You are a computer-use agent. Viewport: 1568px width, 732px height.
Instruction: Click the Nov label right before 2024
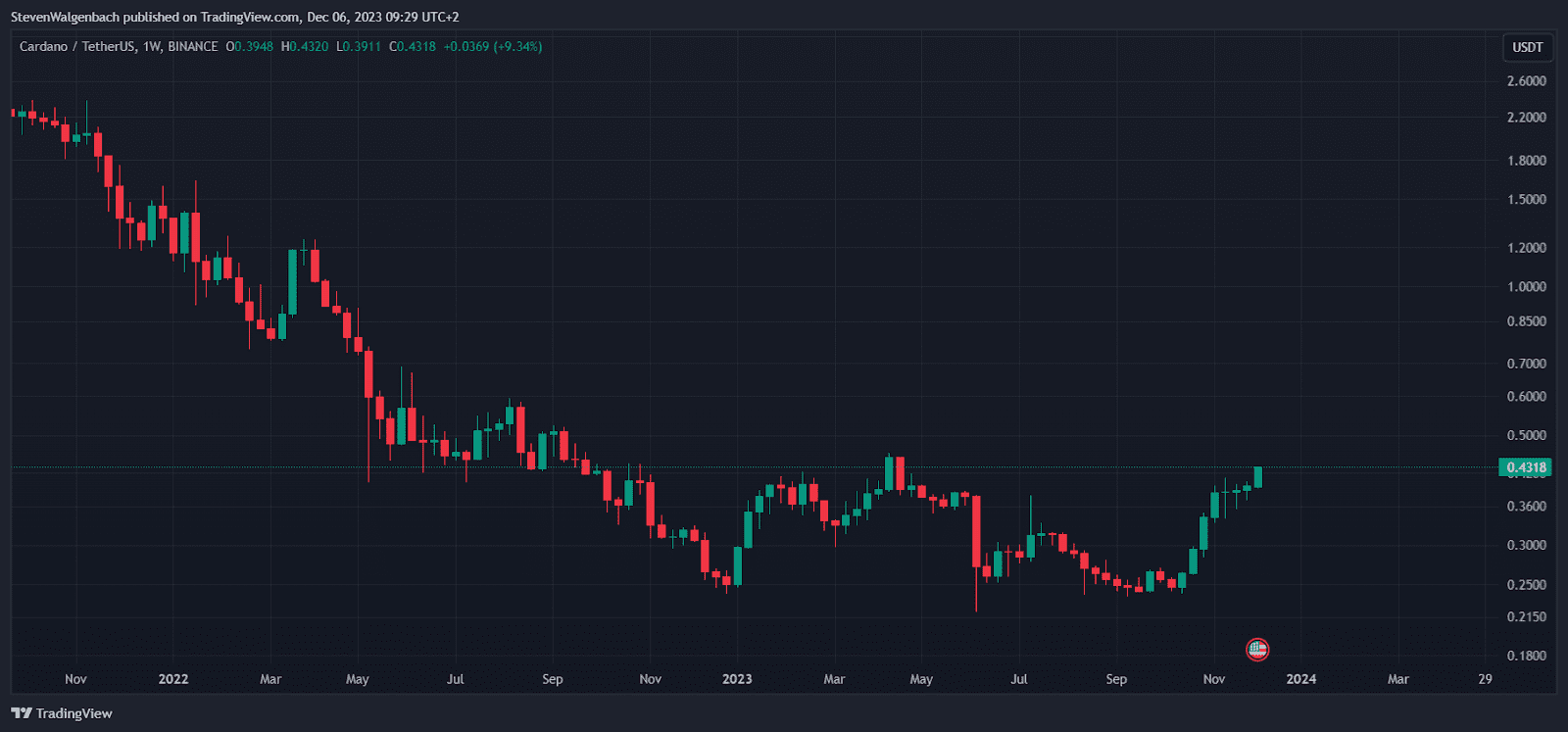coord(1214,679)
